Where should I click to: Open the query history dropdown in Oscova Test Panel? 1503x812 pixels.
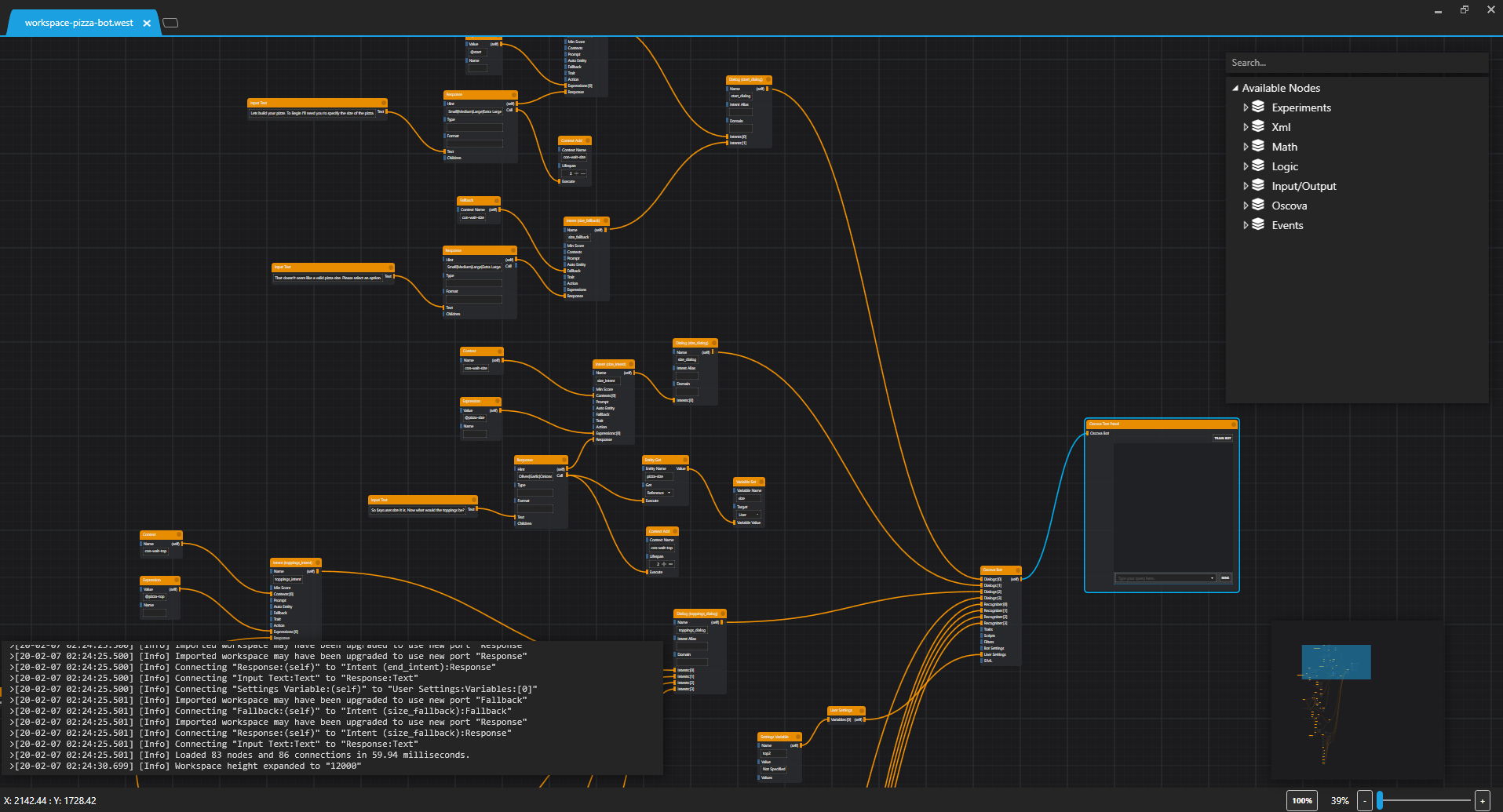pos(1213,577)
